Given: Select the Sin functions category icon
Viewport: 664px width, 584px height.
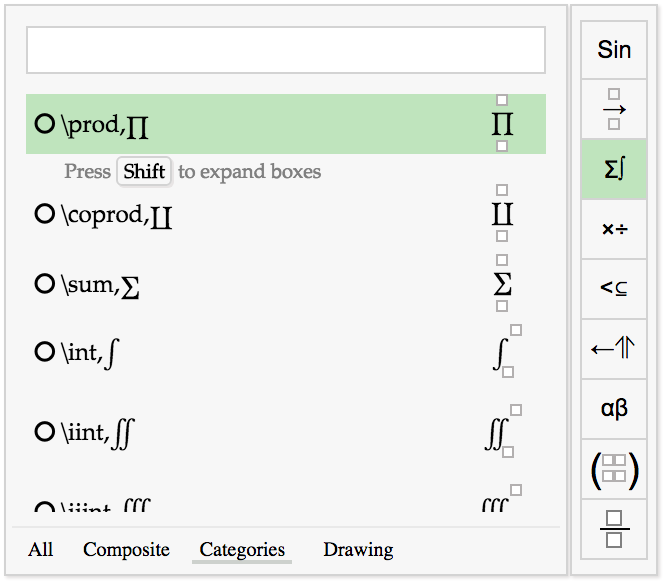Looking at the screenshot, I should pyautogui.click(x=614, y=49).
